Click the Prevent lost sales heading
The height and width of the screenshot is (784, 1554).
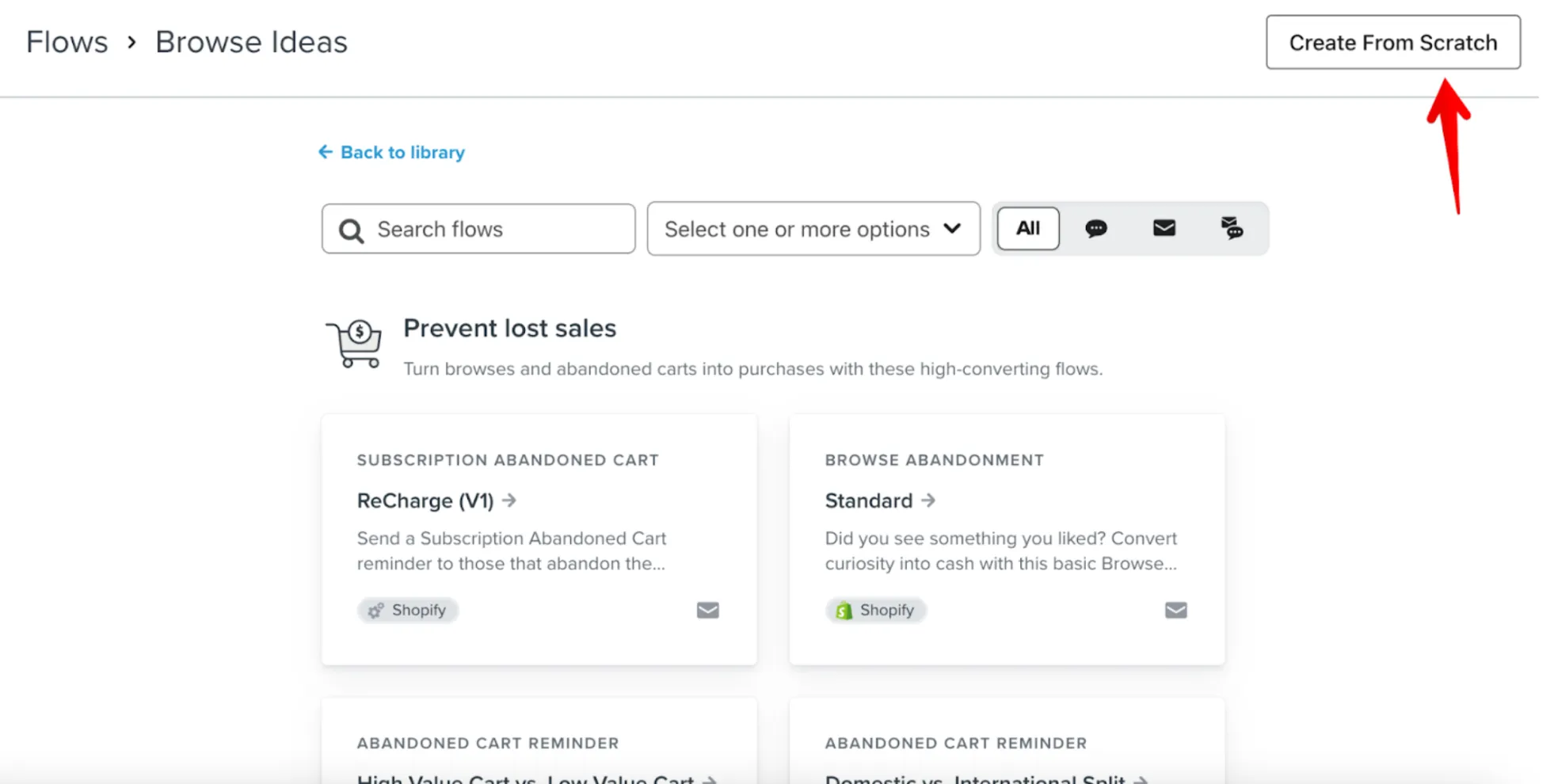509,328
